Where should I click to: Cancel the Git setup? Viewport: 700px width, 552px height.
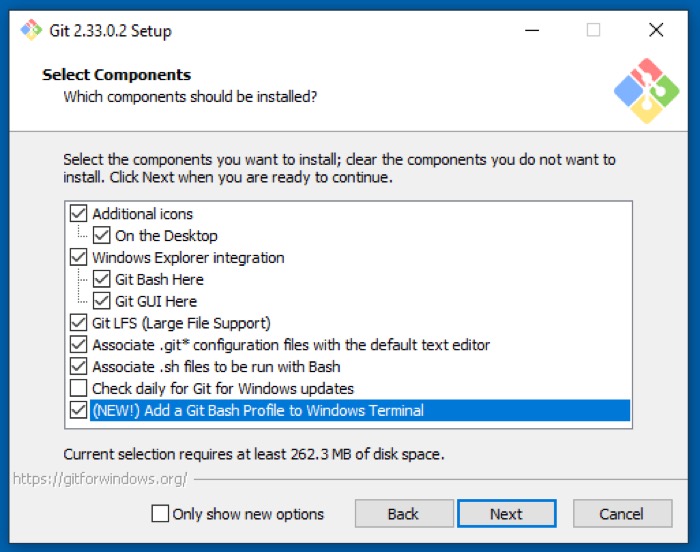pyautogui.click(x=621, y=514)
